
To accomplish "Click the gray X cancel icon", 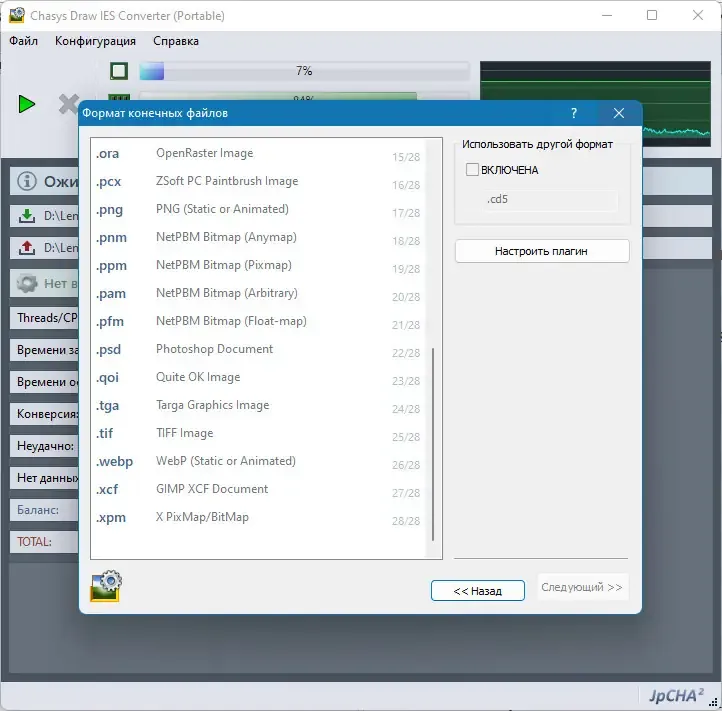I will (69, 104).
